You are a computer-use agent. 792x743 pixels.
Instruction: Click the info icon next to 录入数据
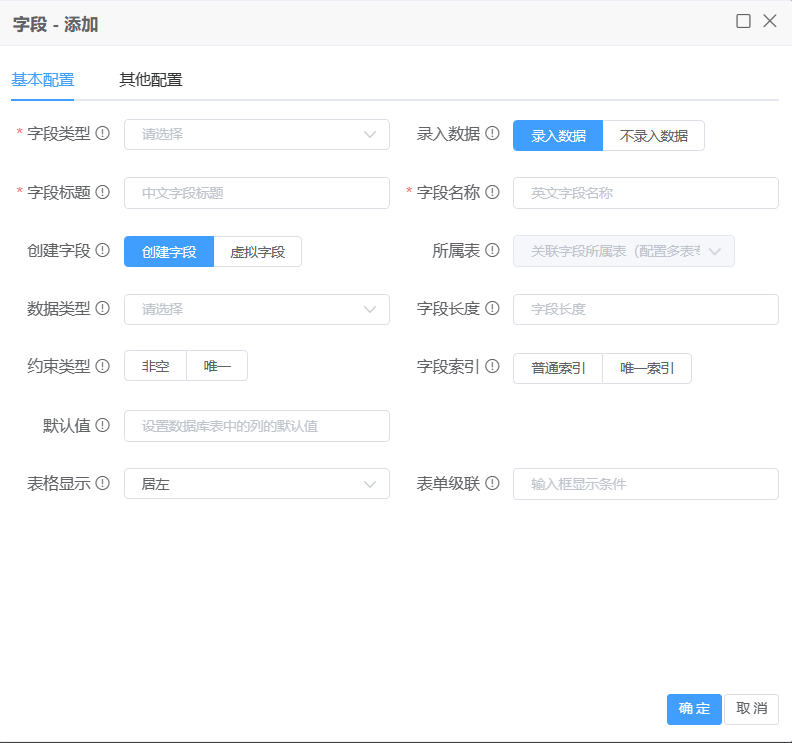point(492,134)
